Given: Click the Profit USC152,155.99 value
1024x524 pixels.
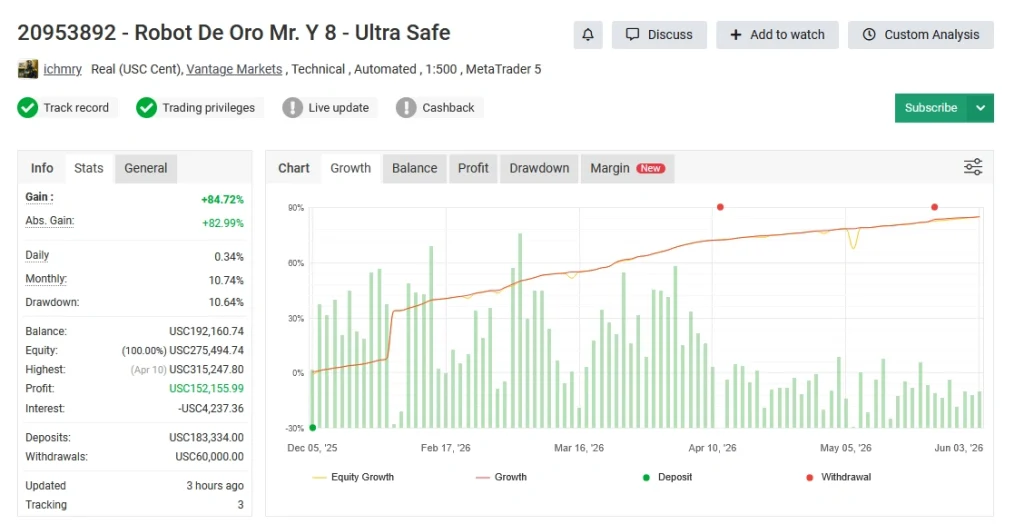Looking at the screenshot, I should point(206,389).
